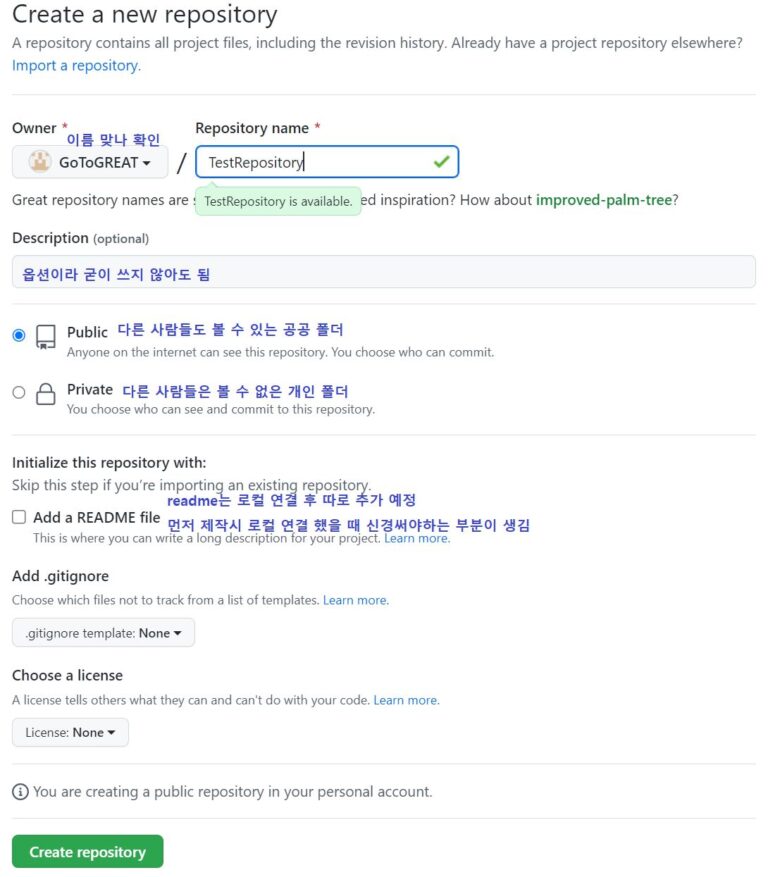Click the TestRepository is available tooltip
The width and height of the screenshot is (768, 877).
tap(278, 201)
